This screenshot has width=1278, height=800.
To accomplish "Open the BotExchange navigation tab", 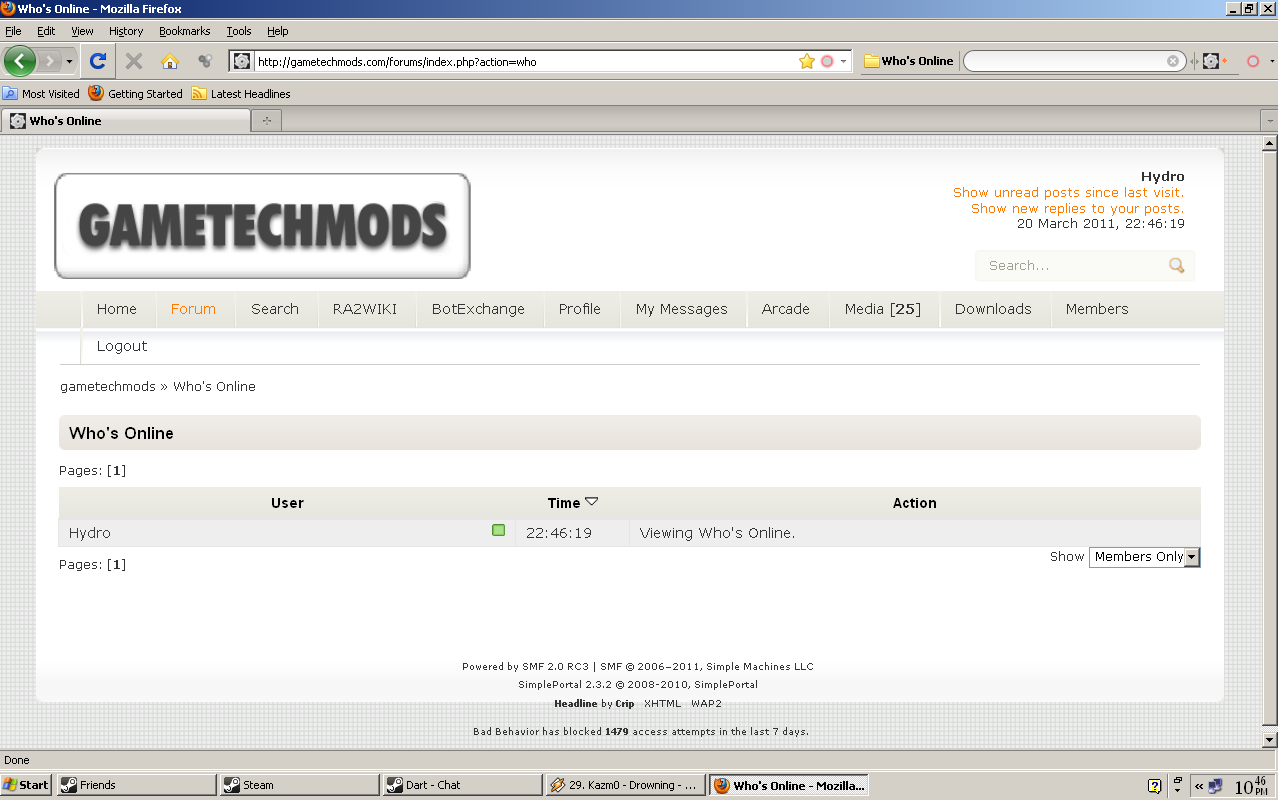I will point(478,309).
